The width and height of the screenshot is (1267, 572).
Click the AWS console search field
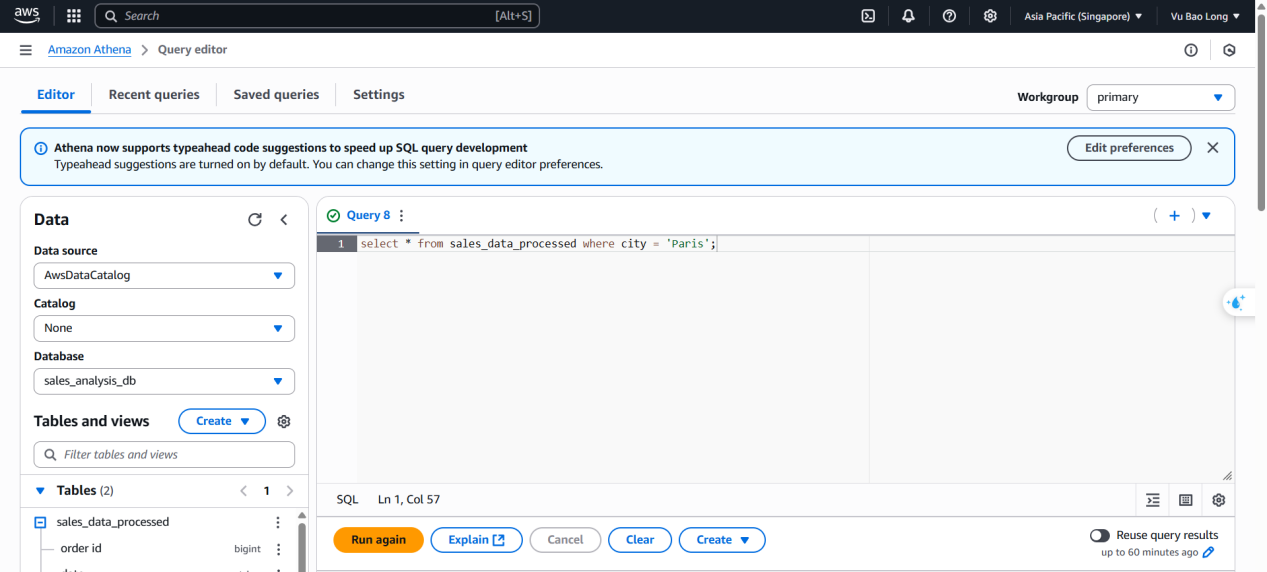pos(317,16)
